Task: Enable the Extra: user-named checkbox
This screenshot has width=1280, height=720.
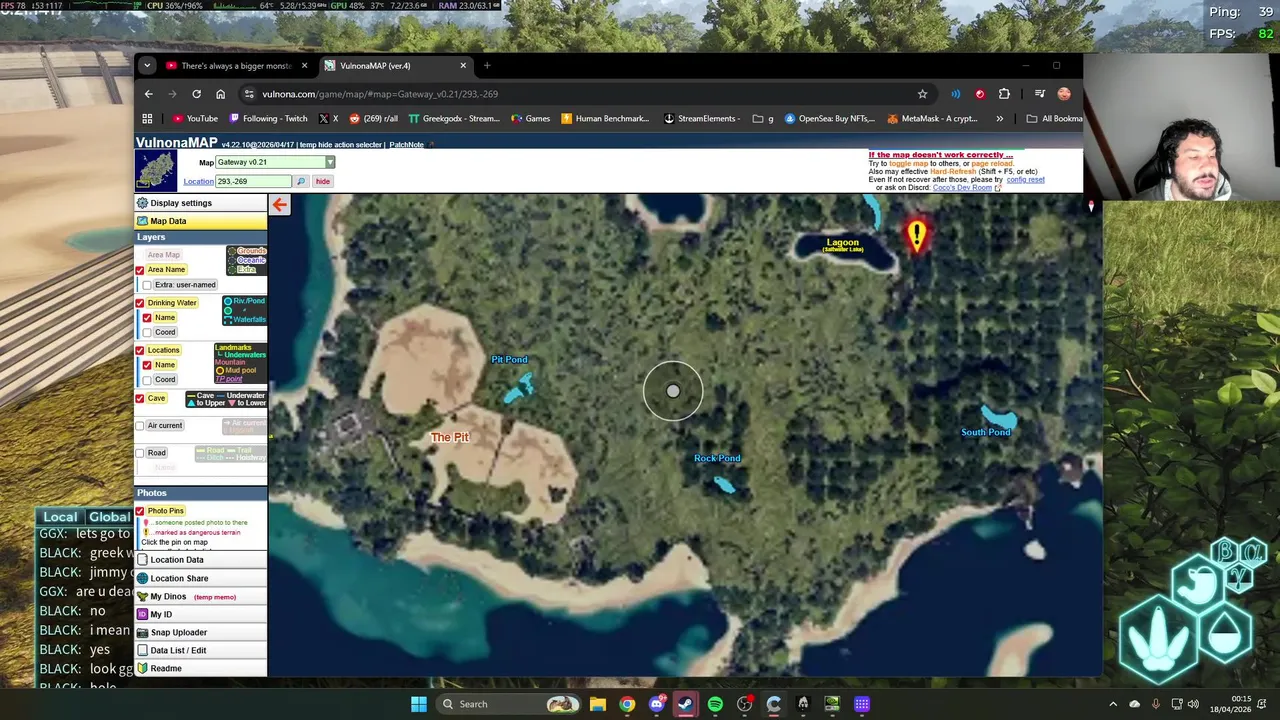Action: click(147, 285)
